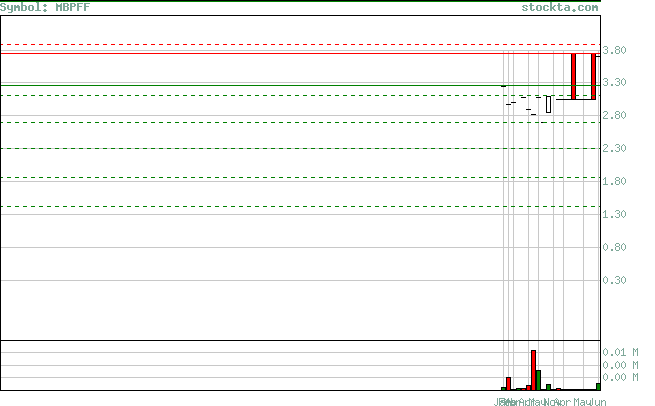The height and width of the screenshot is (406, 655).
Task: Select the 3.30 price axis label
Action: (x=614, y=82)
